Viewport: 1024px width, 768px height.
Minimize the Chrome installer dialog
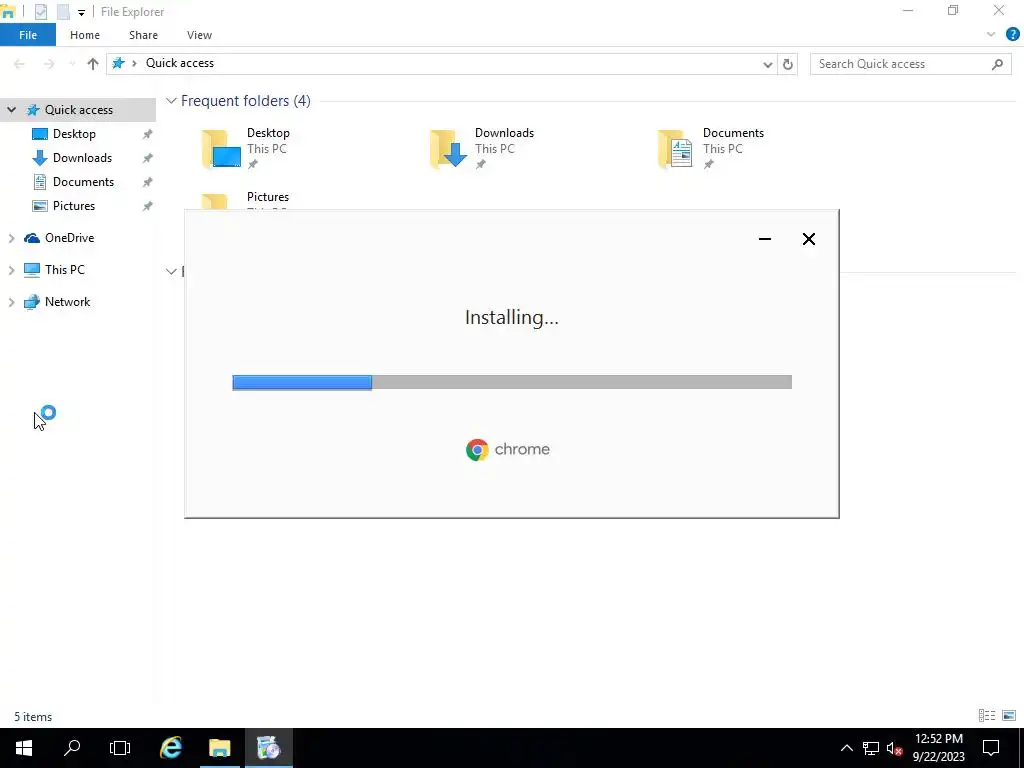765,239
